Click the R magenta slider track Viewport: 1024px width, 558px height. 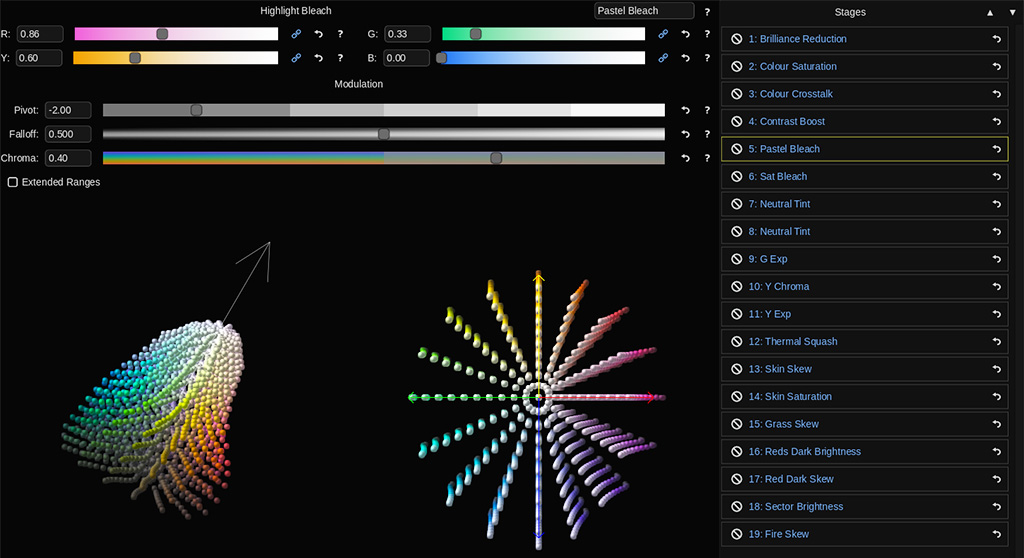[176, 34]
